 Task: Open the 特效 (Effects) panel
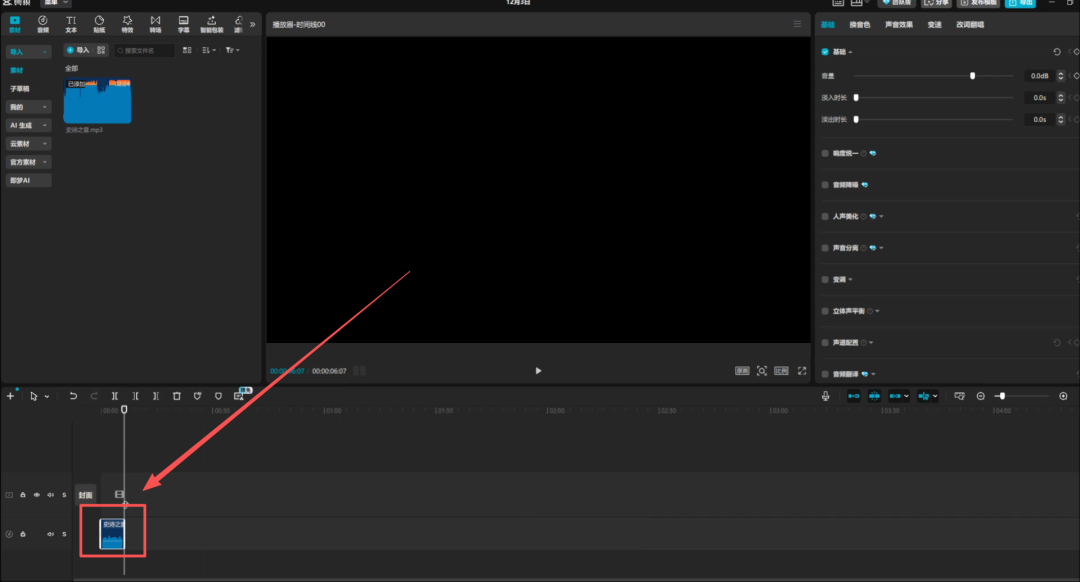click(x=127, y=23)
